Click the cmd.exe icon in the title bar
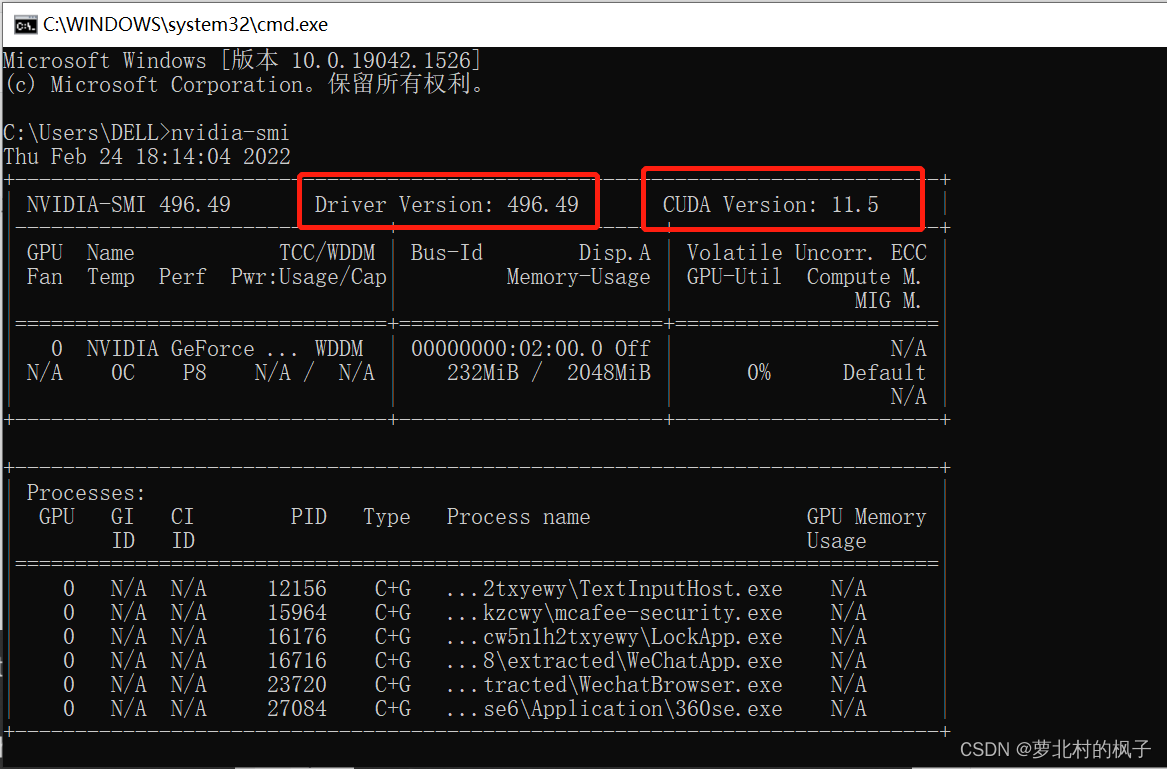 click(x=25, y=25)
